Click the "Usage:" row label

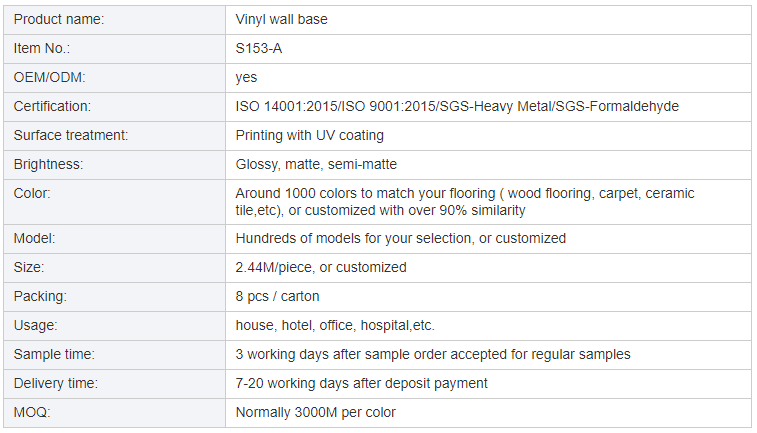pyautogui.click(x=36, y=325)
